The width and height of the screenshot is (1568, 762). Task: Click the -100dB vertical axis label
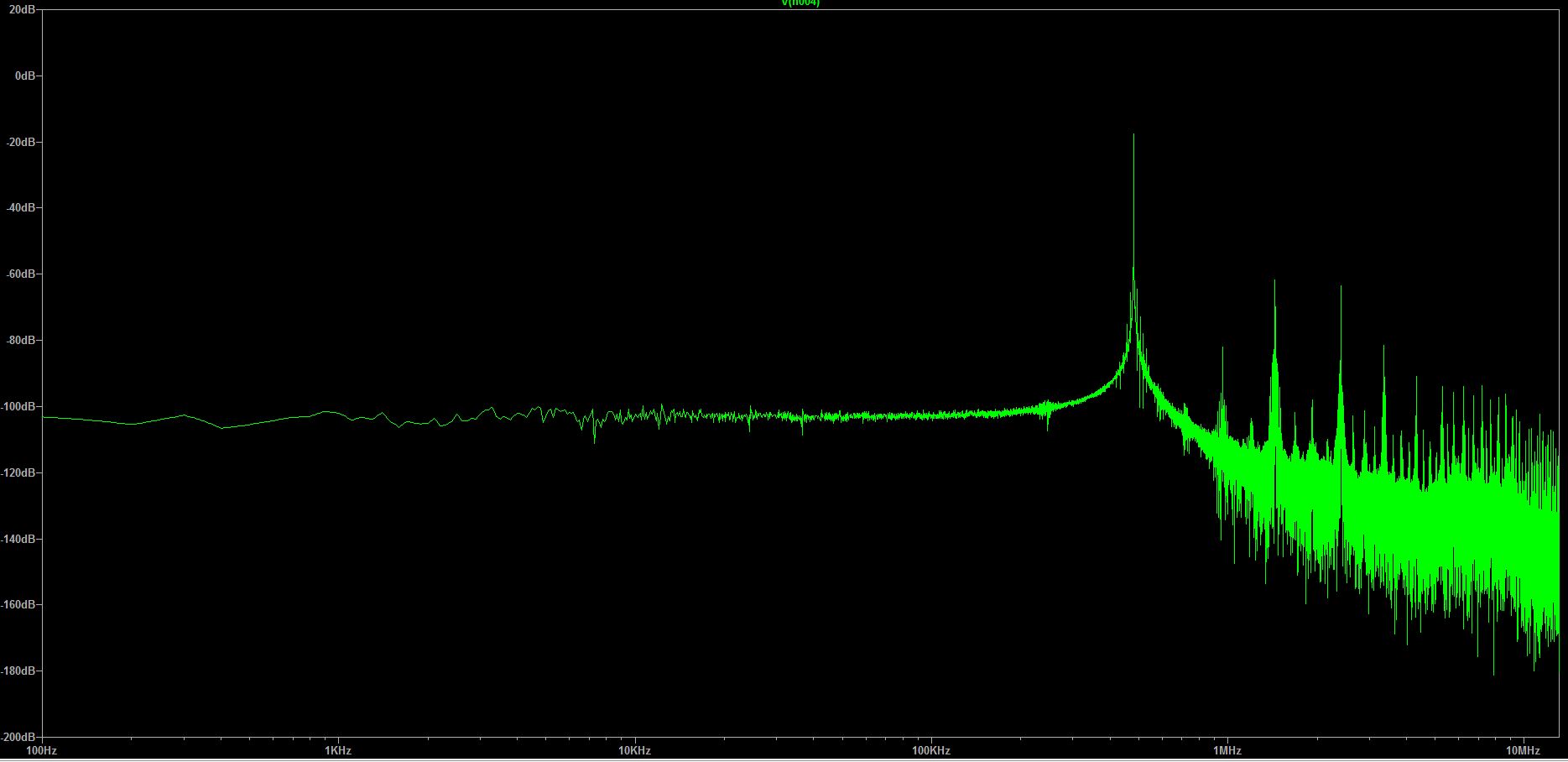pyautogui.click(x=18, y=407)
